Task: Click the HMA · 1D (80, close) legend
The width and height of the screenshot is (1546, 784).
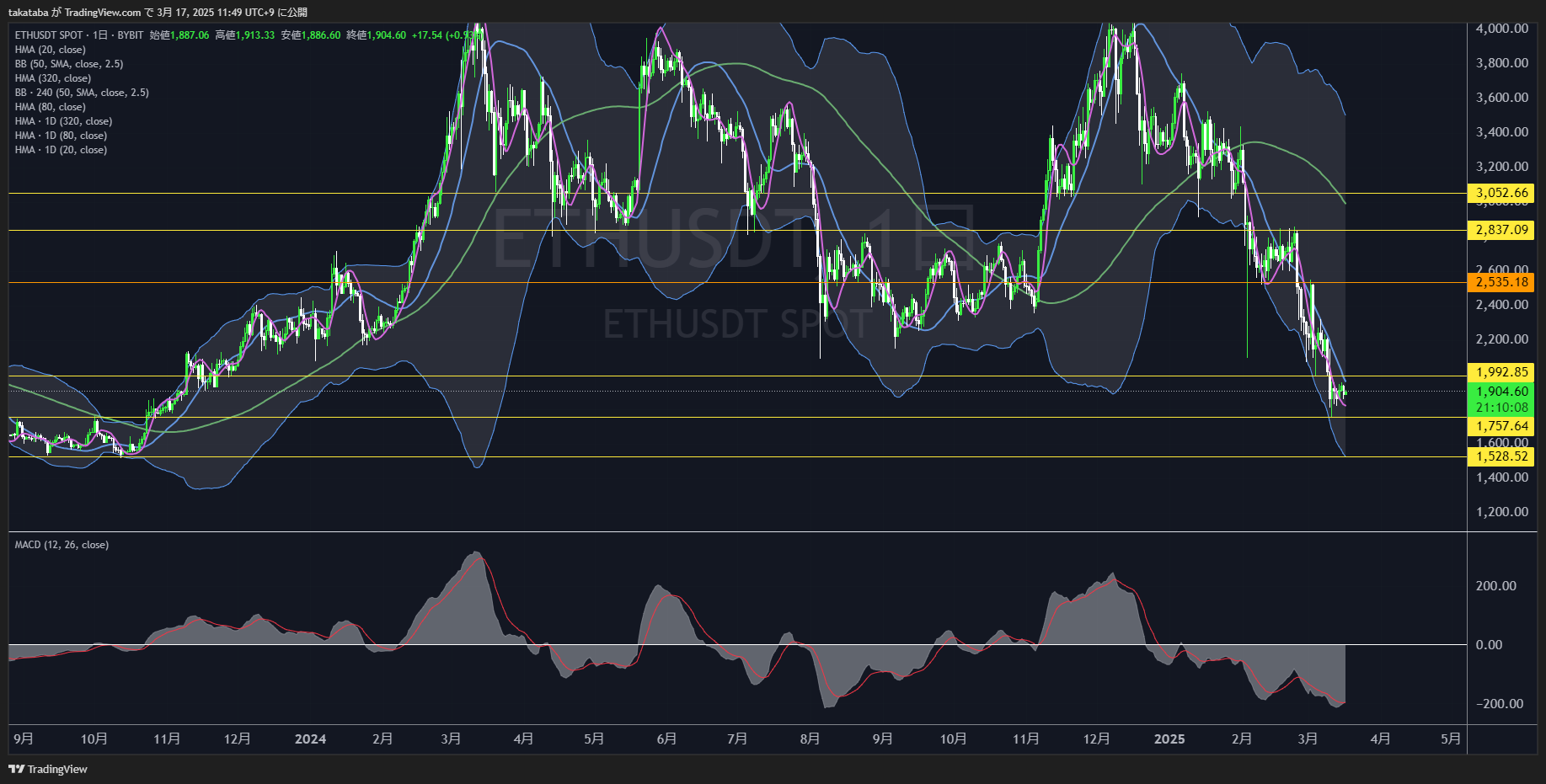Action: click(61, 136)
